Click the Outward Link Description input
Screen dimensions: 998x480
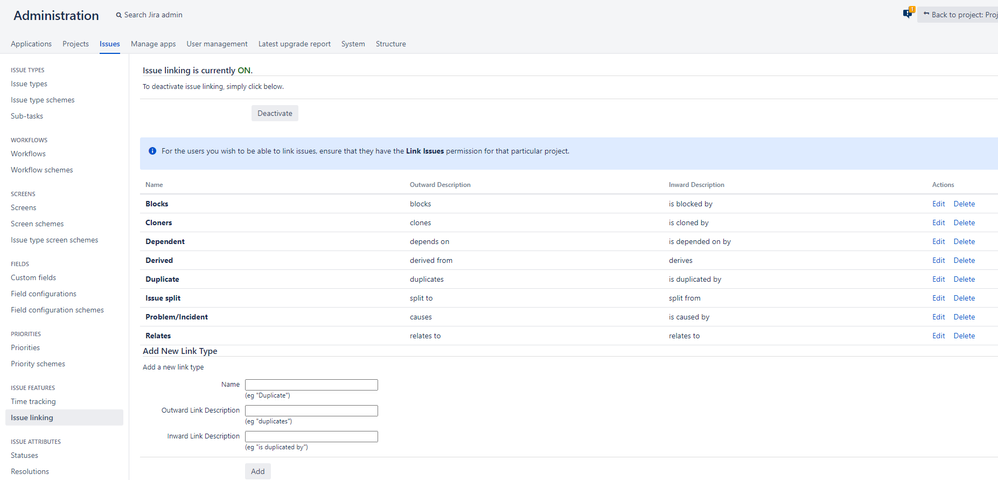(311, 411)
